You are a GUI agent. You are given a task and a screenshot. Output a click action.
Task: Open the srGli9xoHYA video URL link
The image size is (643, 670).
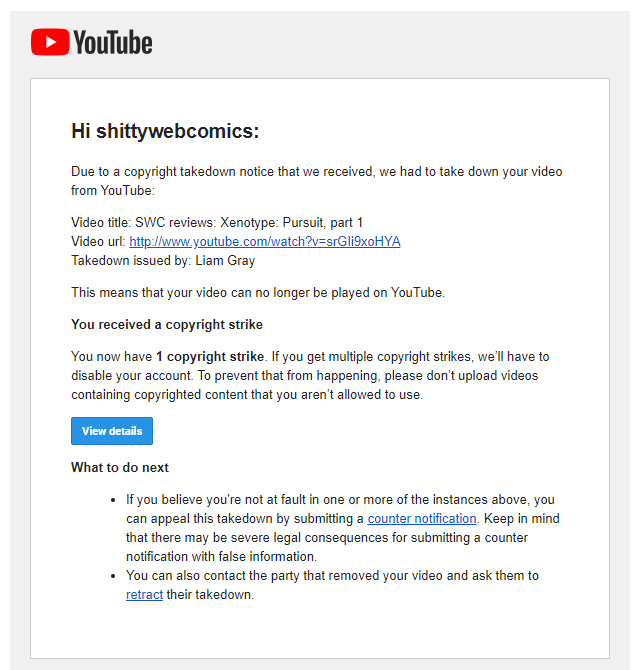tap(264, 241)
